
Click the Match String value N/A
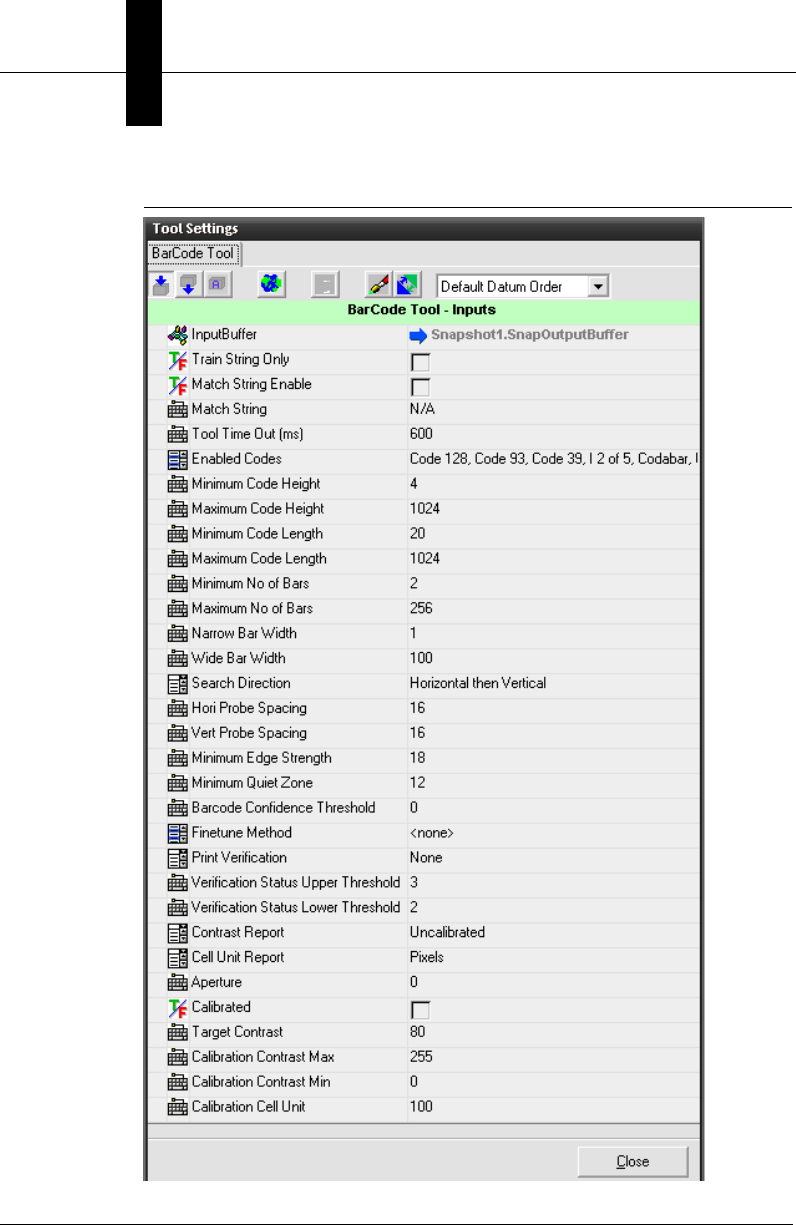pos(421,410)
